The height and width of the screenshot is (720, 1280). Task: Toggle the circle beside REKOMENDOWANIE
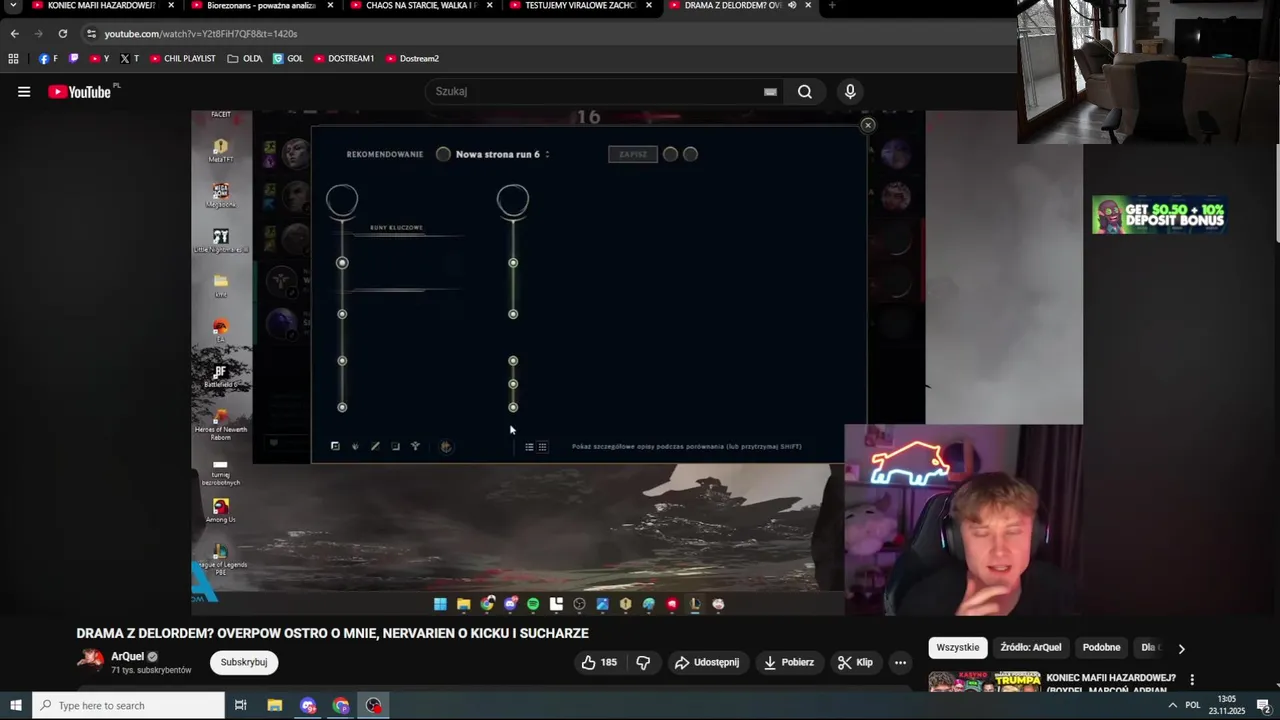[443, 154]
